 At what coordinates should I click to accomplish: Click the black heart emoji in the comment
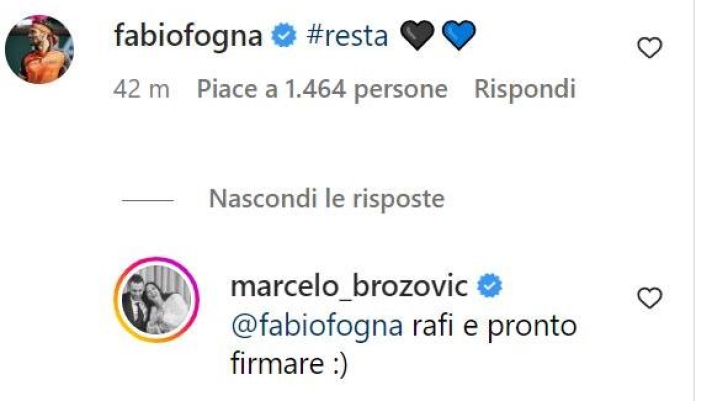417,35
